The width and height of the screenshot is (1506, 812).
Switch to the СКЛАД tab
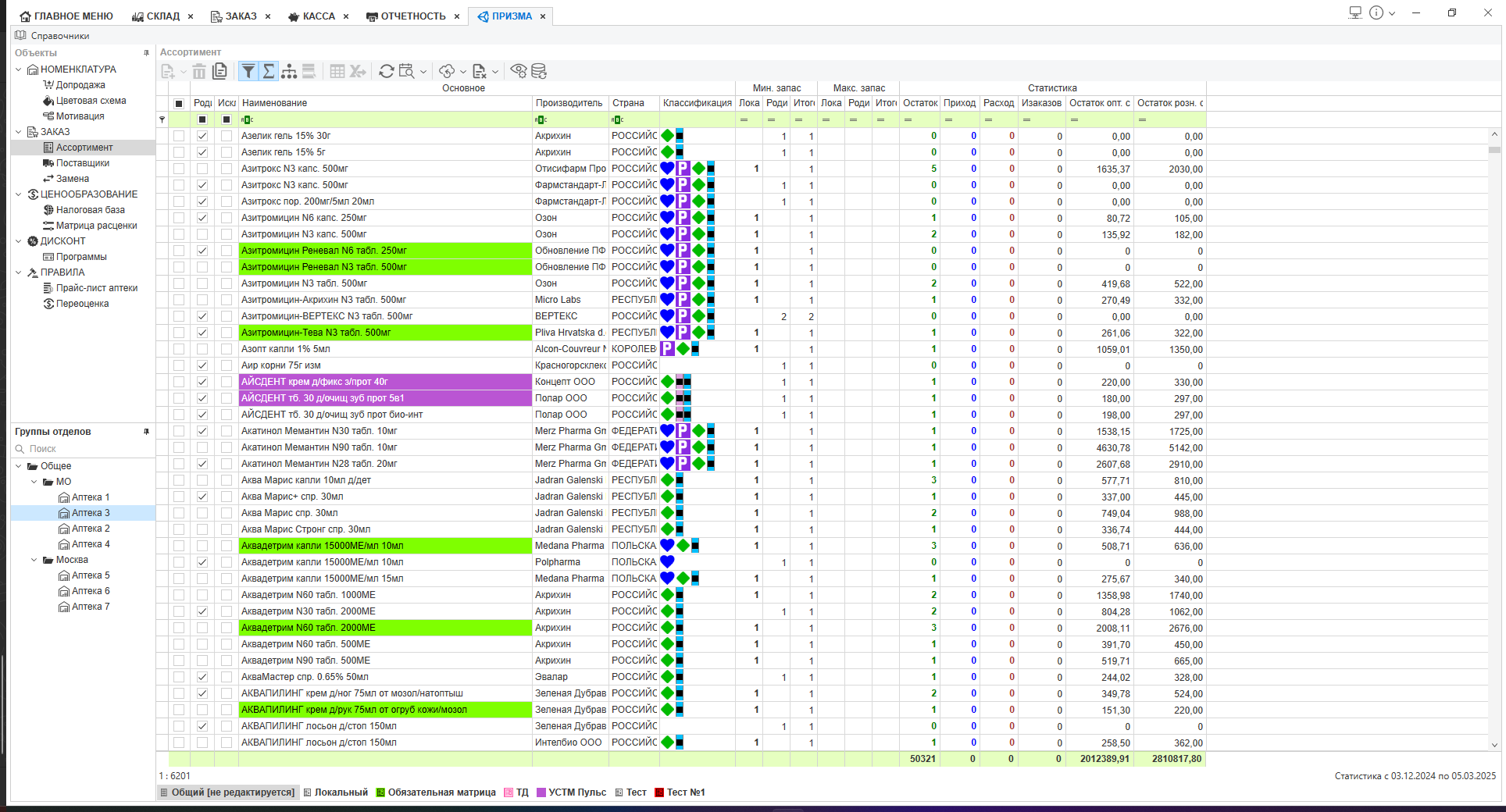pos(156,16)
